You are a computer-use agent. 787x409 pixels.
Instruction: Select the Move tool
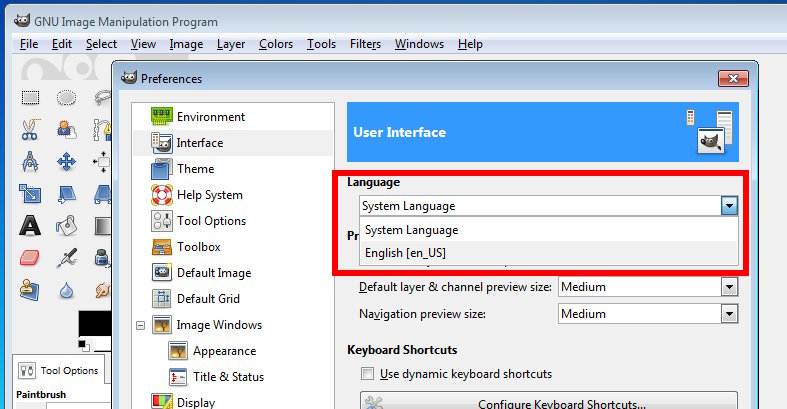coord(66,162)
